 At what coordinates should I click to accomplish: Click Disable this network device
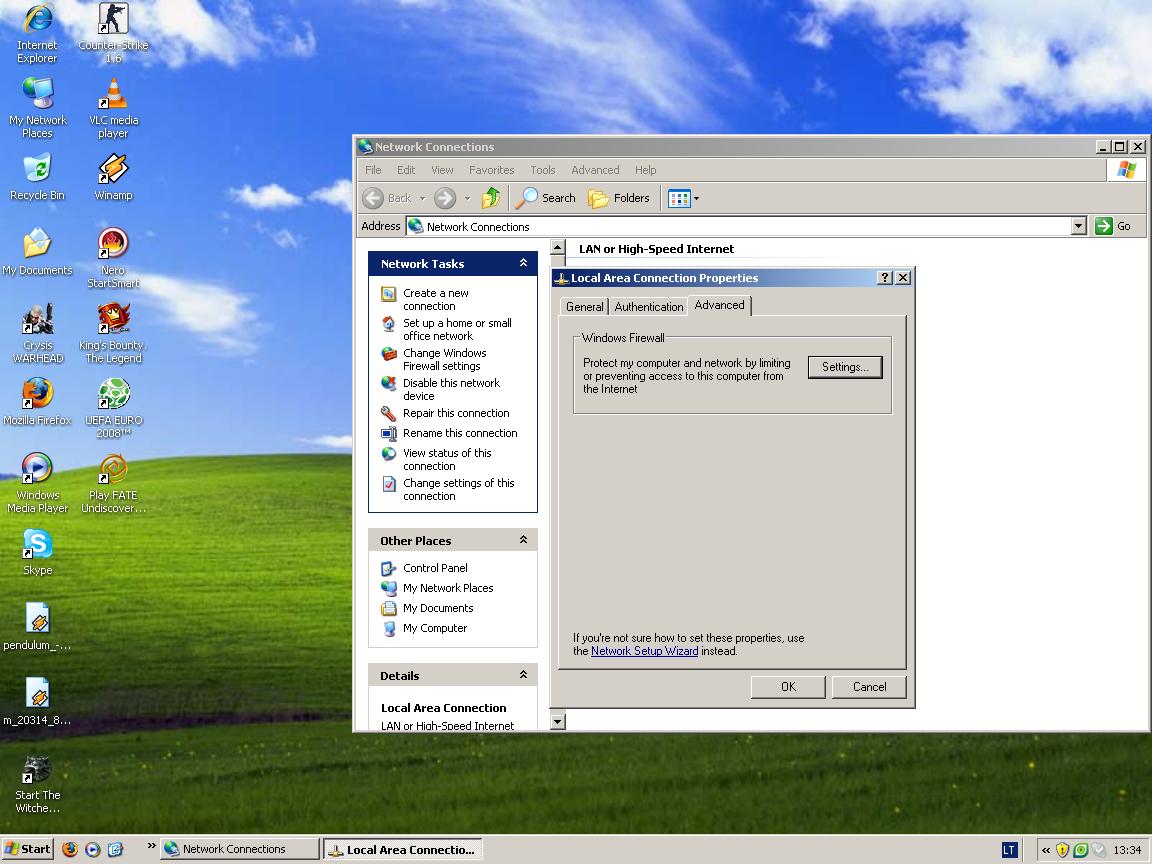point(451,389)
